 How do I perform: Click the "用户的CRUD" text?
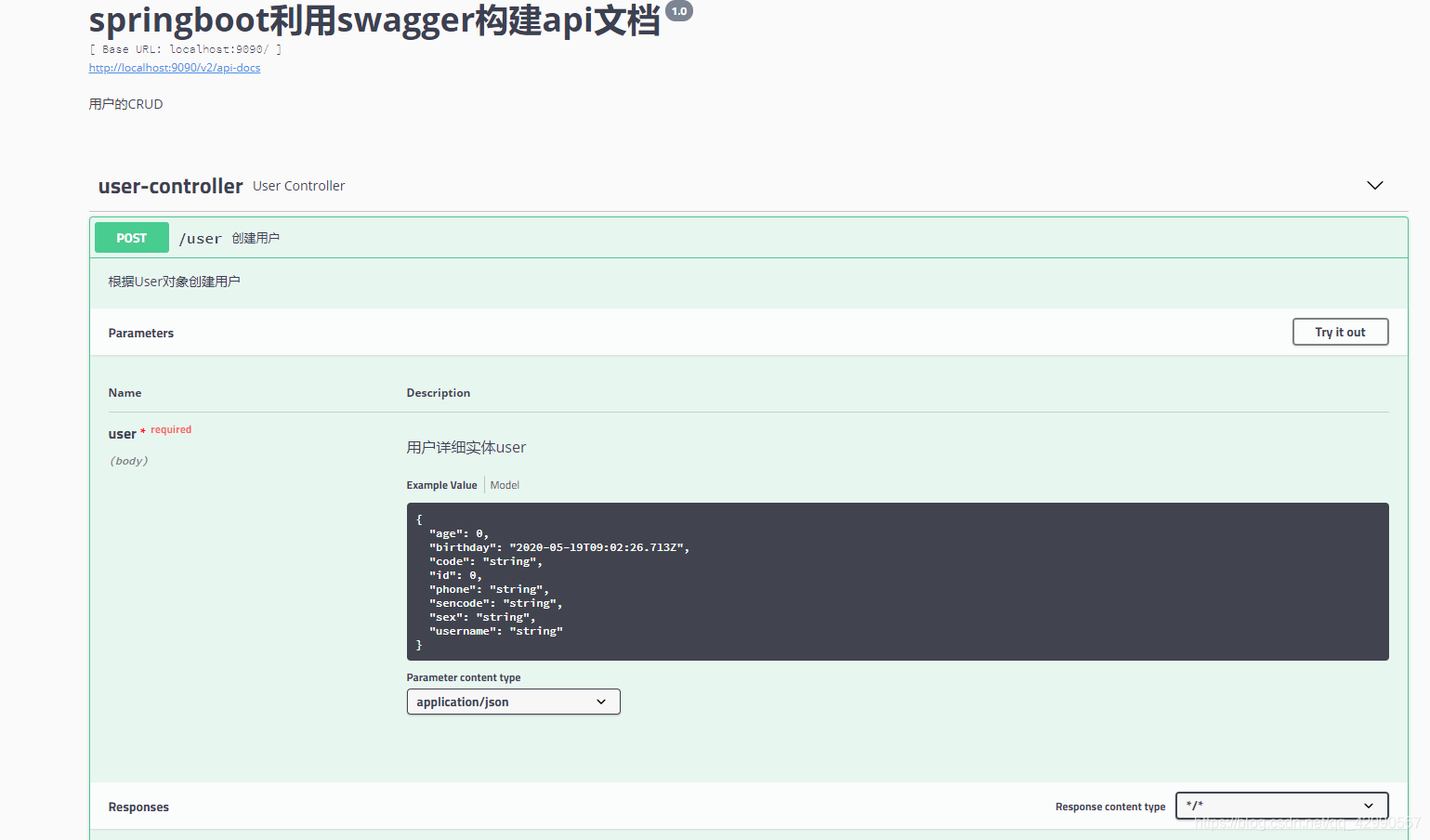point(125,104)
